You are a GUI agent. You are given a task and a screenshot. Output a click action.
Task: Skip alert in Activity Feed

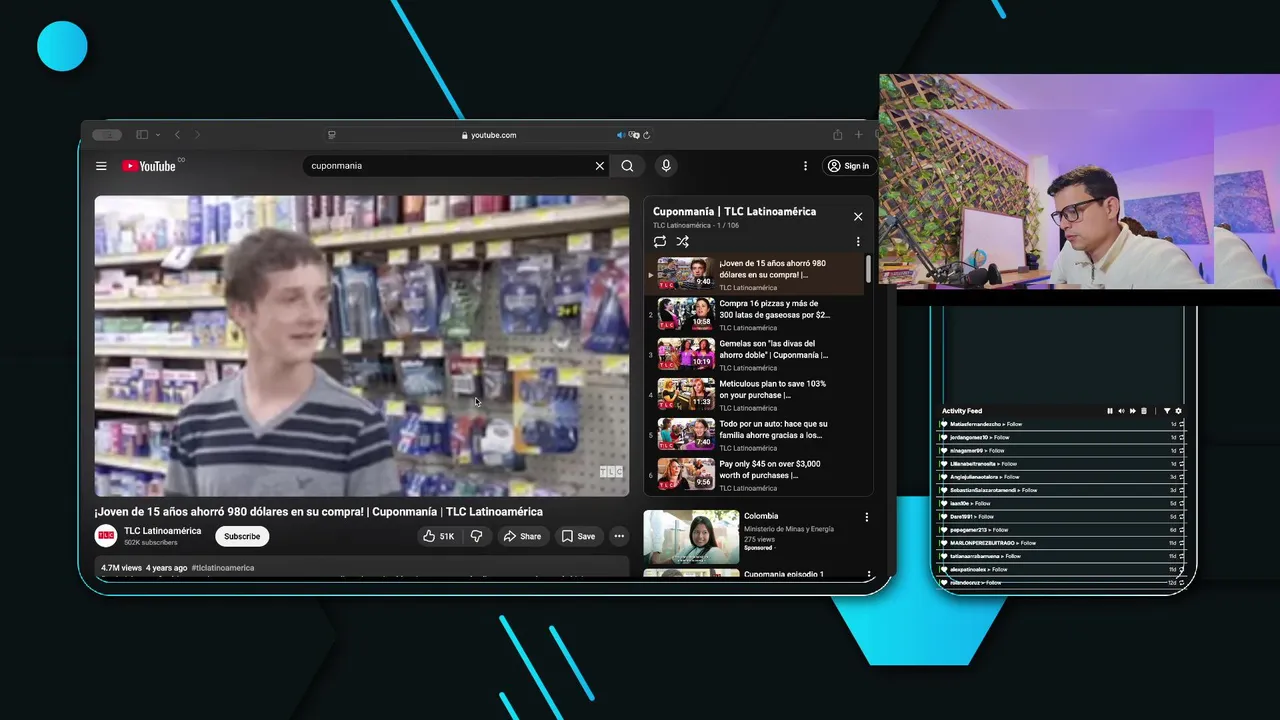click(1132, 411)
